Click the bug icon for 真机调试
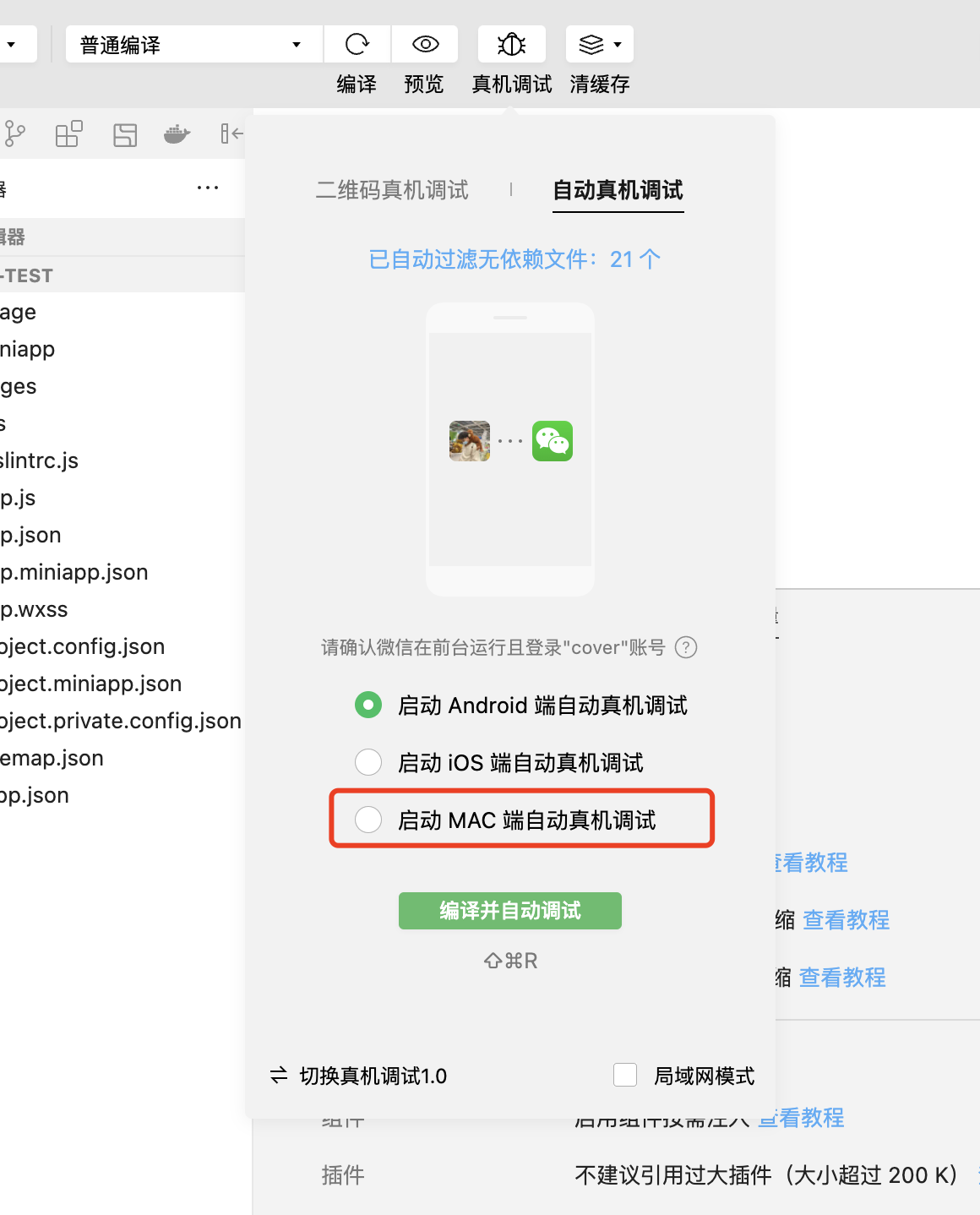This screenshot has height=1215, width=980. point(511,43)
